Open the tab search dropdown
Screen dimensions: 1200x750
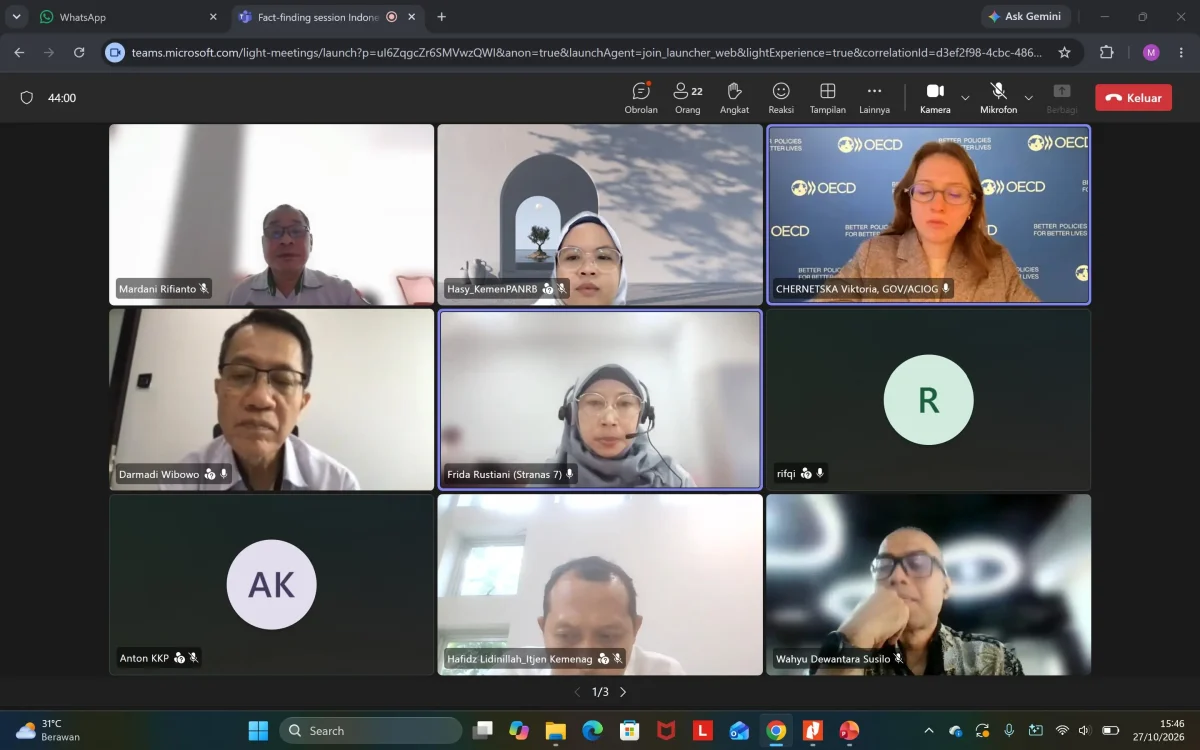coord(16,17)
